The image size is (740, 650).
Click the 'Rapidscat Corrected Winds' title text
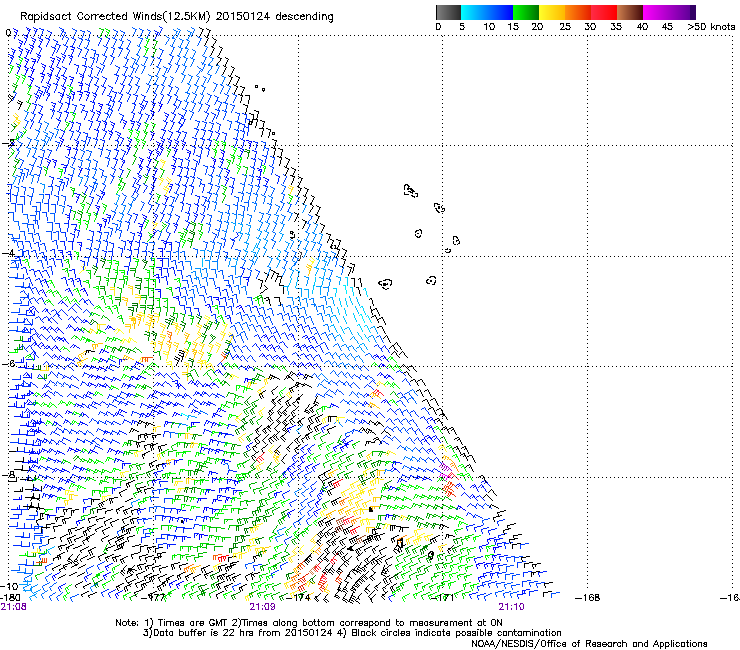click(92, 17)
